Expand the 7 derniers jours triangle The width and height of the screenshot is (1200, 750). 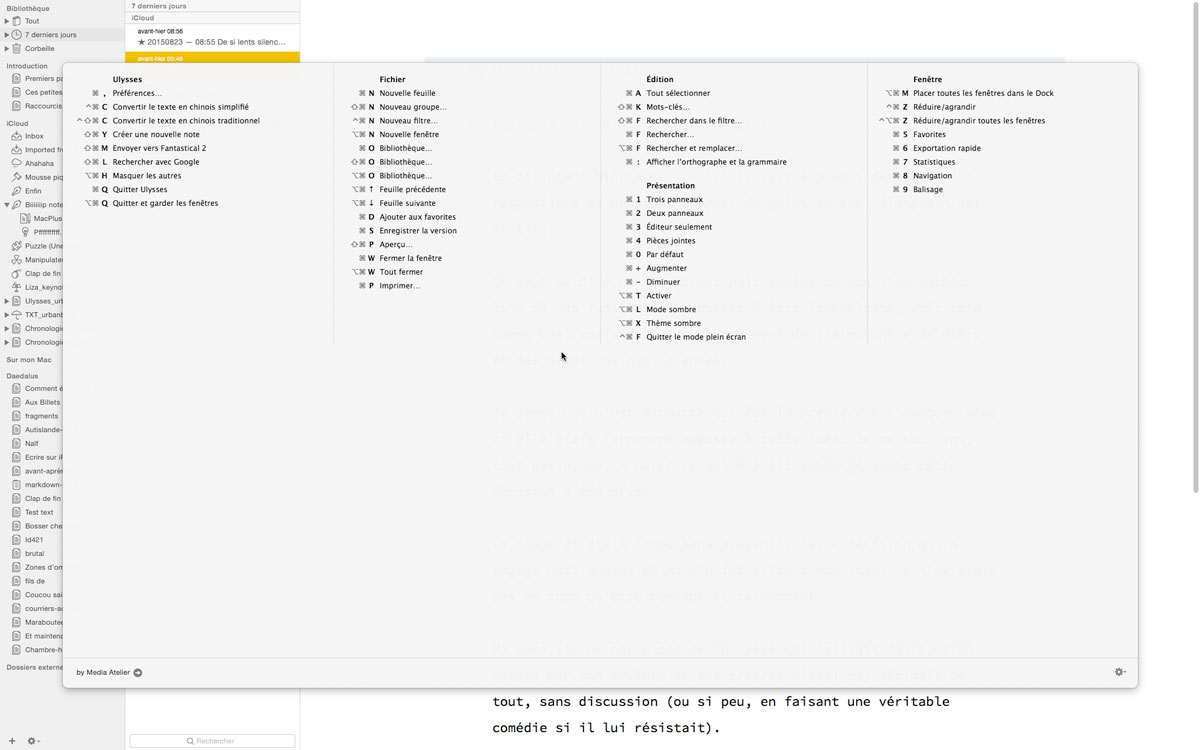7,35
